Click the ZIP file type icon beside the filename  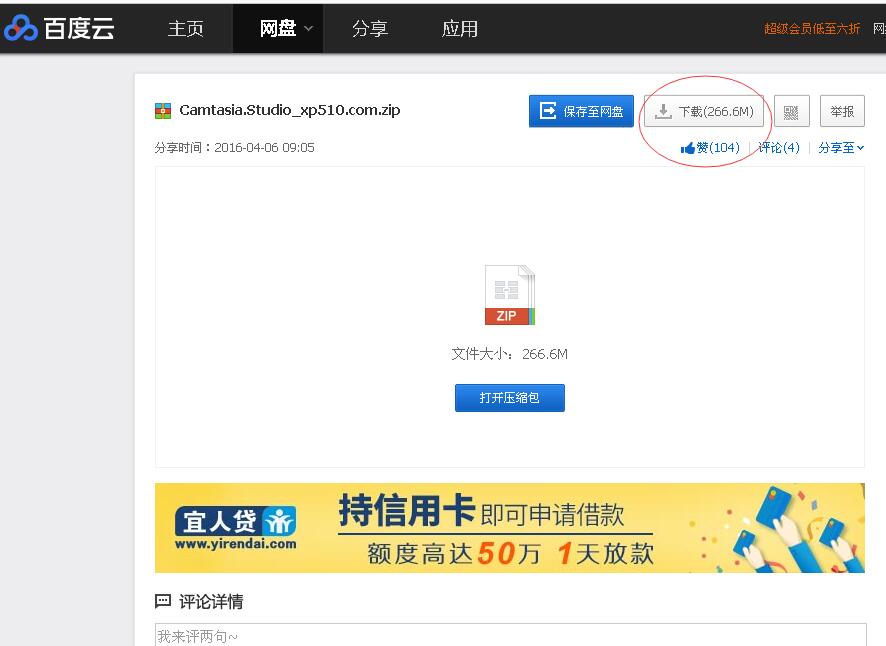[162, 111]
